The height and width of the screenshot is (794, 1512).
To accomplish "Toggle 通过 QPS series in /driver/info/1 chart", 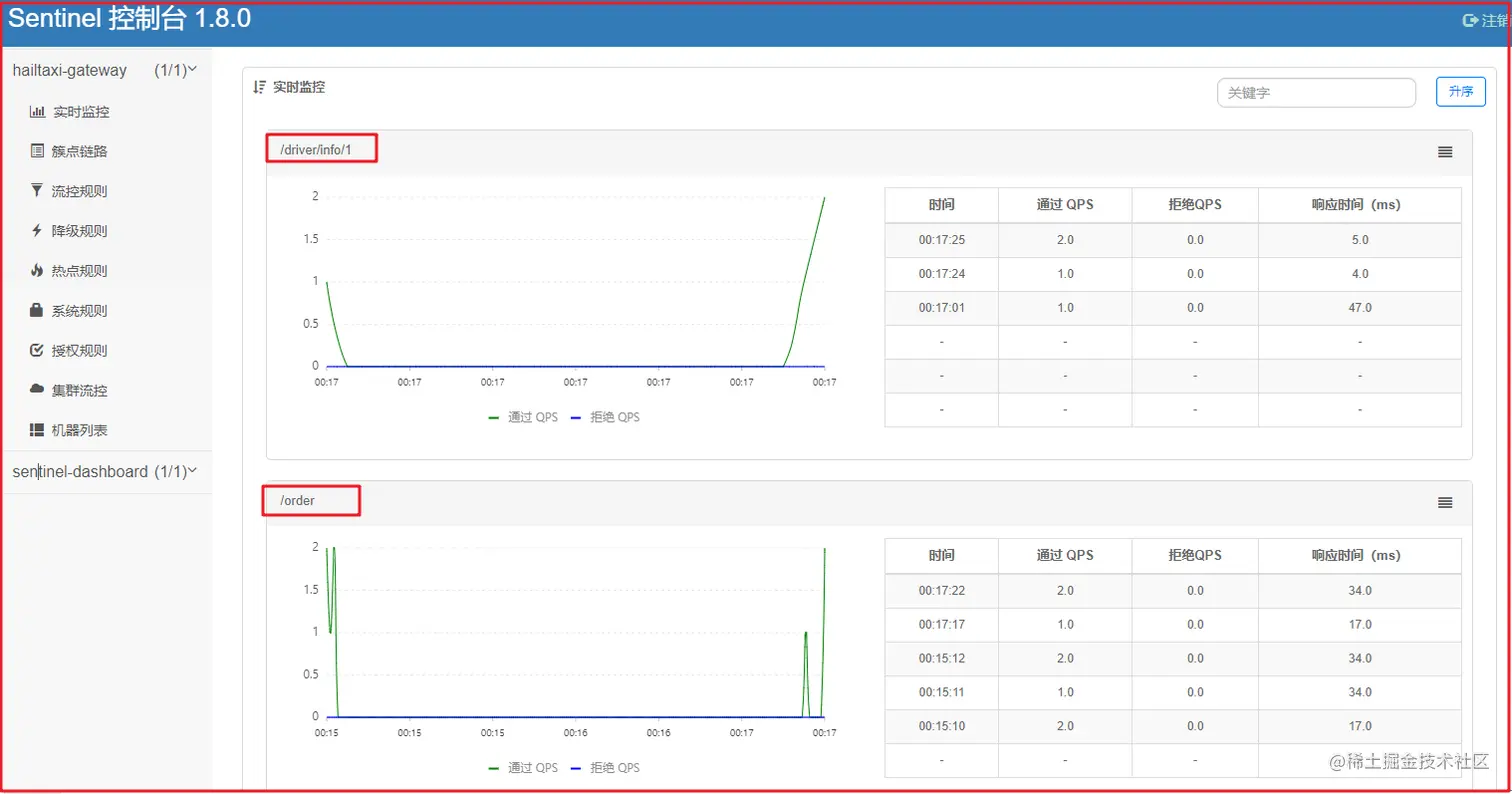I will pyautogui.click(x=523, y=417).
